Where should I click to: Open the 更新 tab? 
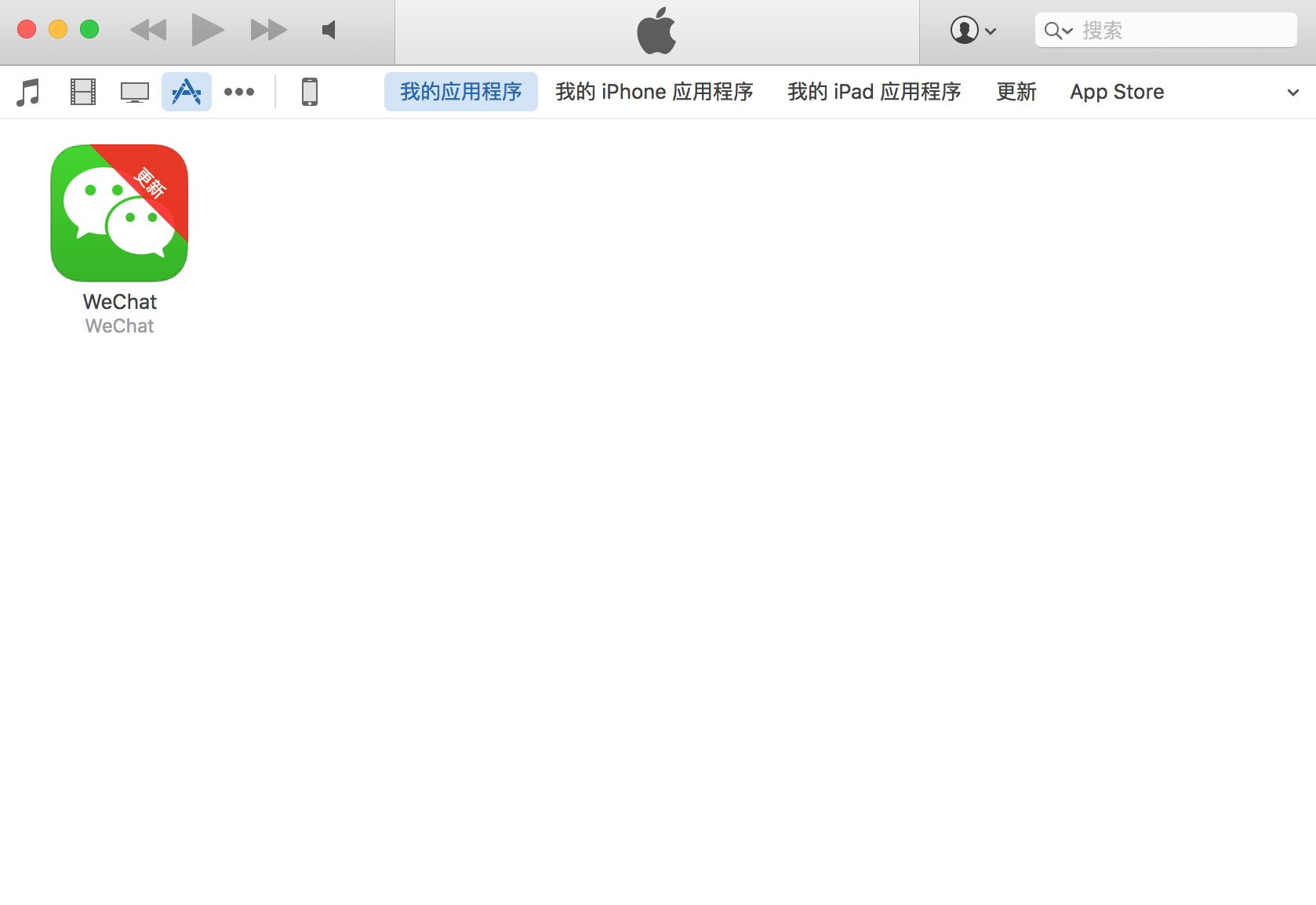click(x=1016, y=92)
